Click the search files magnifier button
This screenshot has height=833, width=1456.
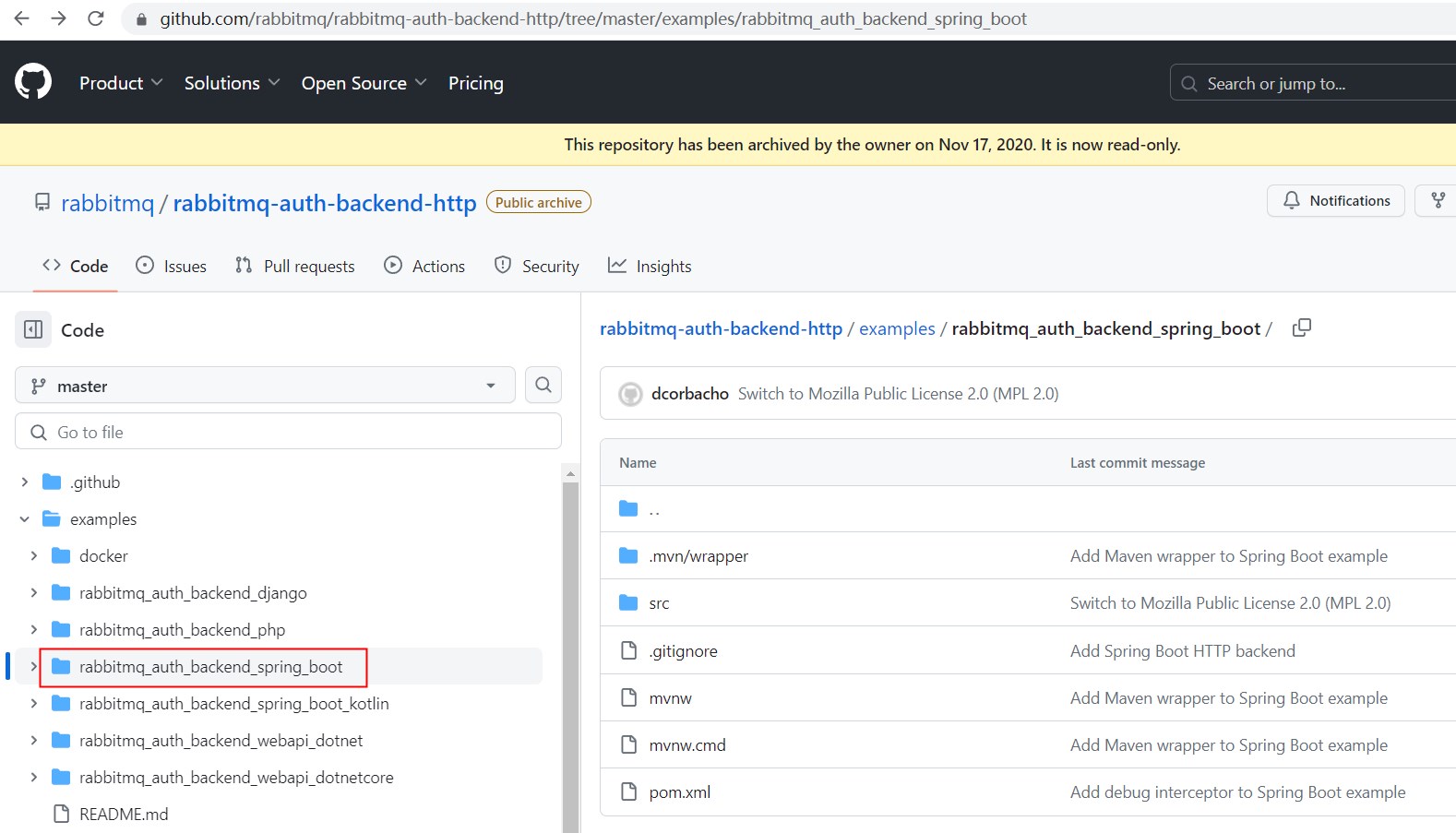click(543, 386)
